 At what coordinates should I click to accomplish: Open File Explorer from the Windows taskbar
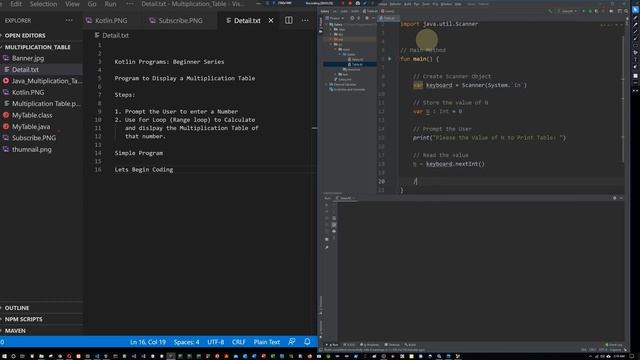coord(41,356)
